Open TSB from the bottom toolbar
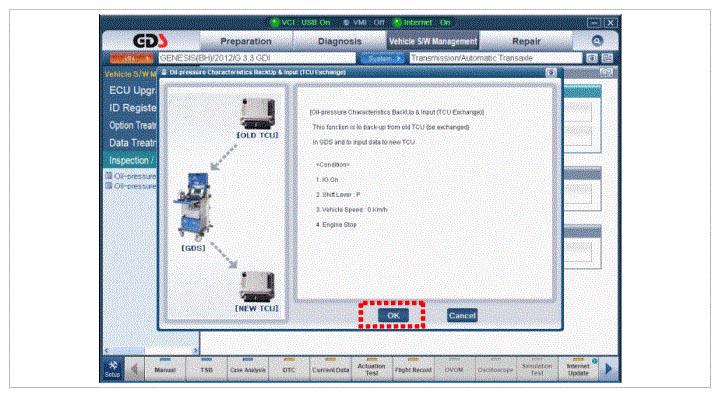This screenshot has width=720, height=397. [x=207, y=369]
